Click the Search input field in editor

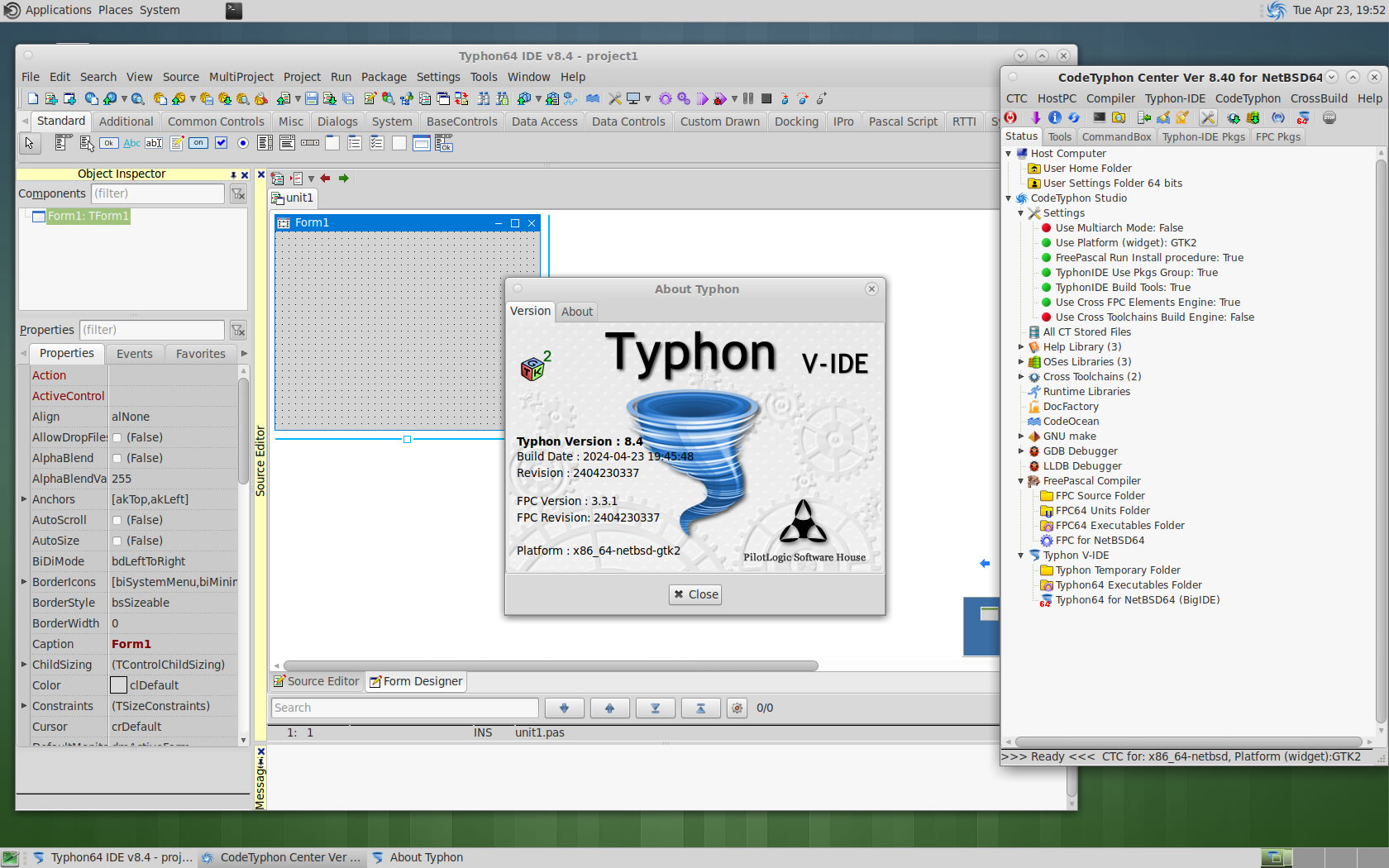click(405, 708)
